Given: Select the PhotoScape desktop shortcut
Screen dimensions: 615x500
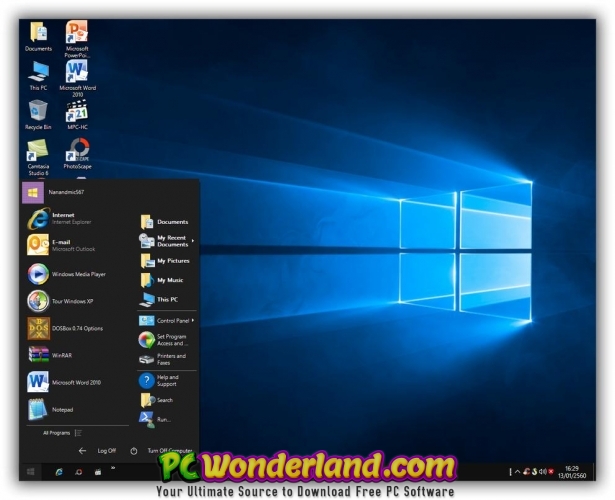Looking at the screenshot, I should 77,154.
